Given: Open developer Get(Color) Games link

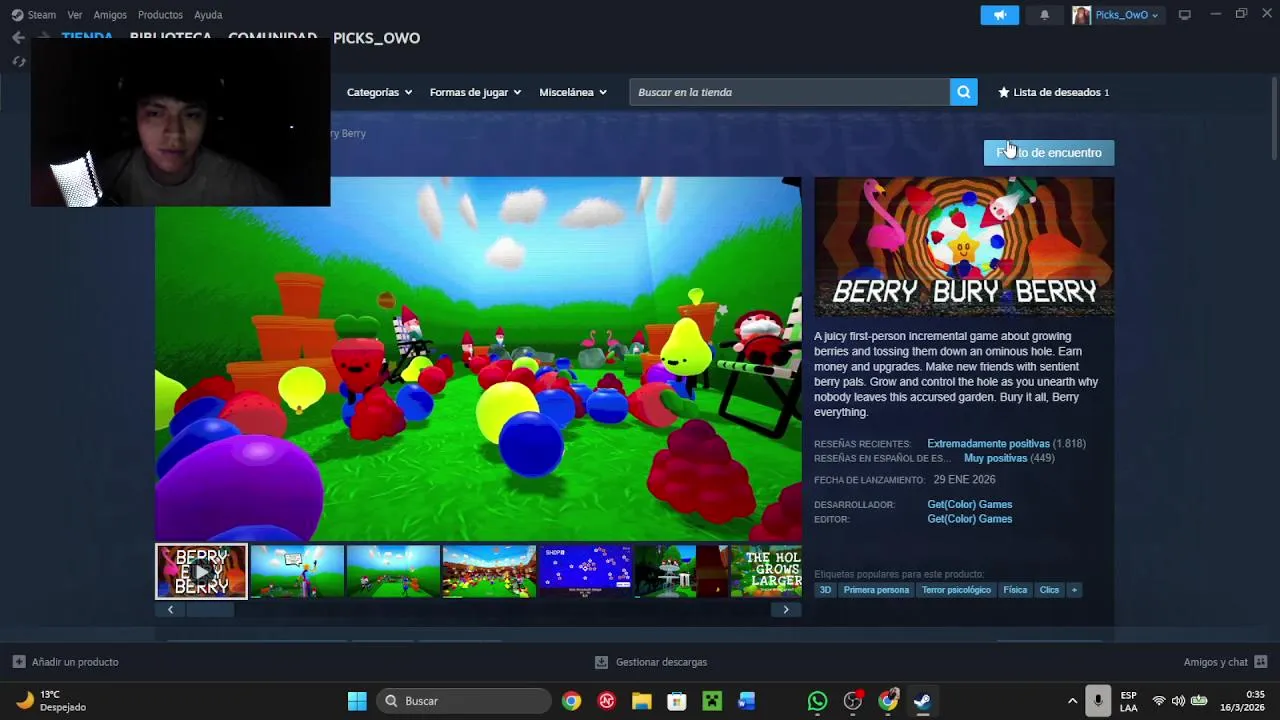Looking at the screenshot, I should (x=969, y=505).
